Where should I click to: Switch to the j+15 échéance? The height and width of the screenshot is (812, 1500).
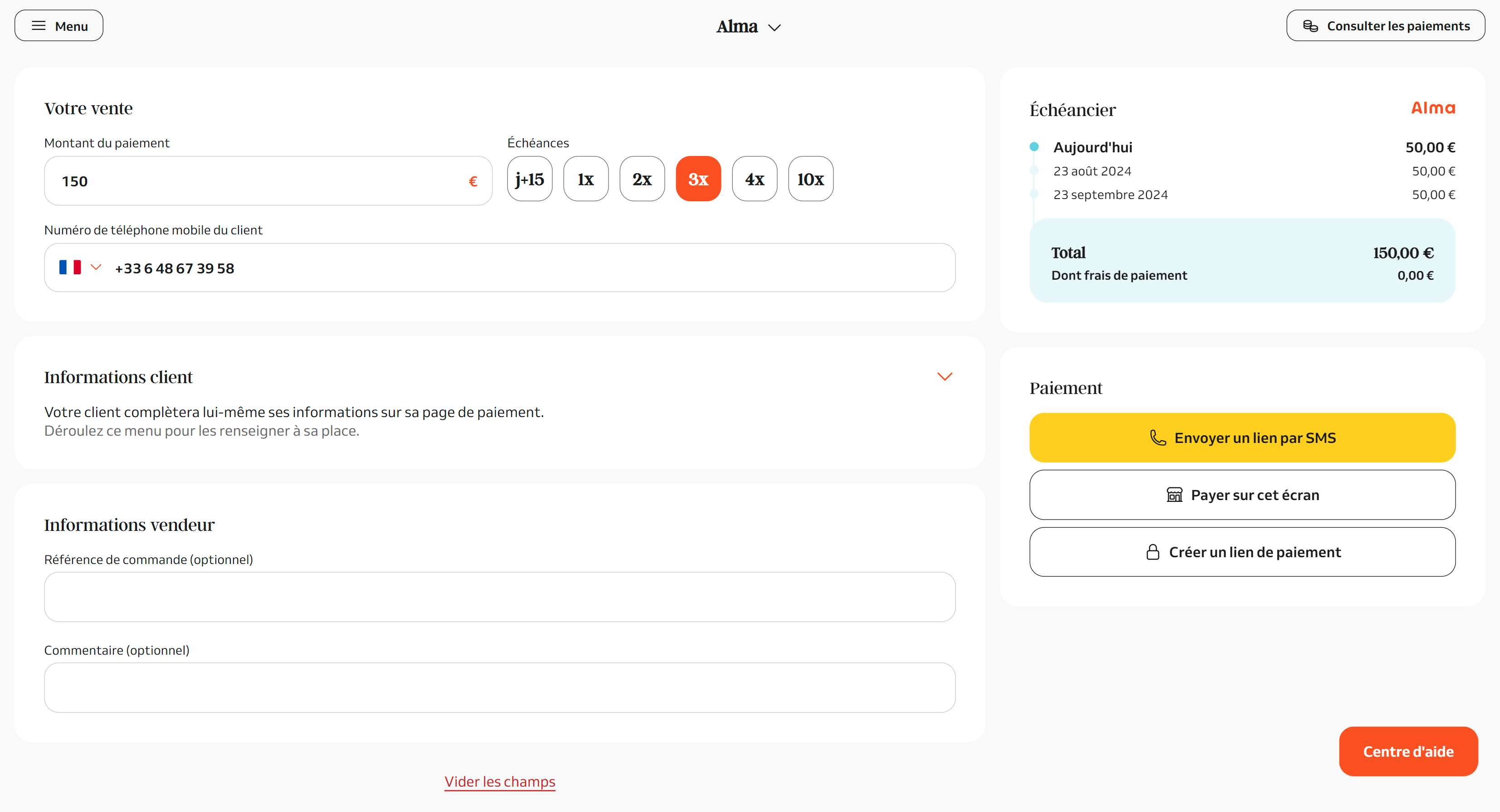tap(529, 179)
